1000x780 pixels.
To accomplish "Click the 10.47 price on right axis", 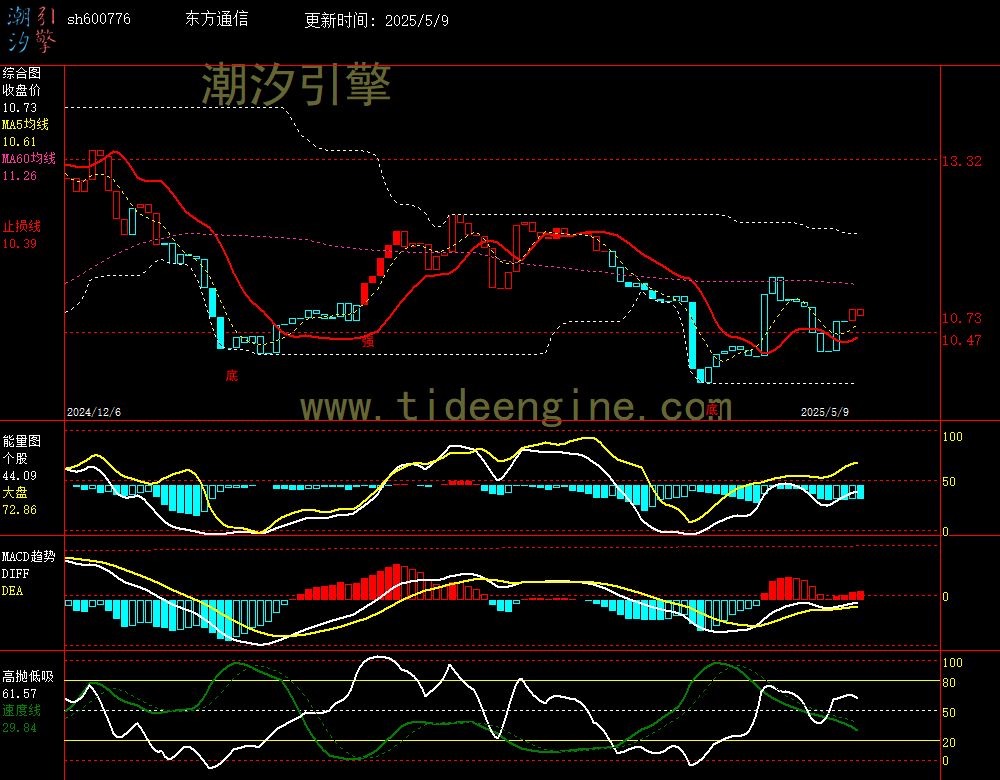I will [x=962, y=340].
